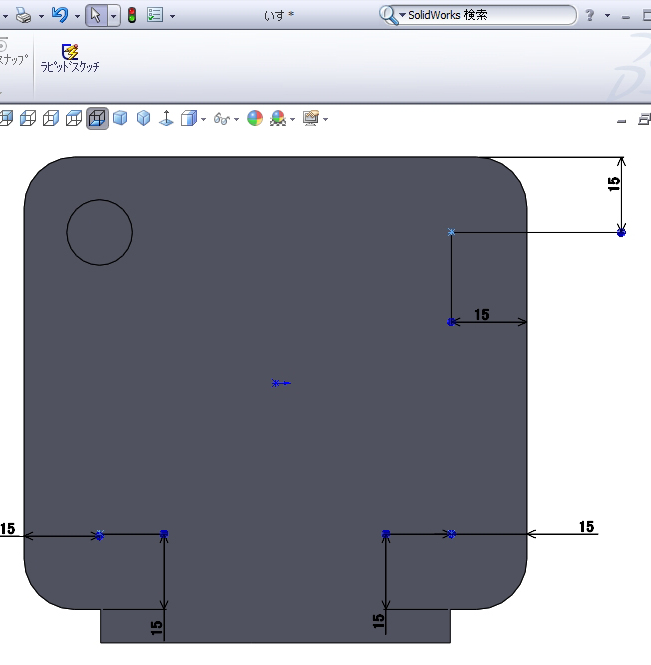Screen dimensions: 651x665
Task: Activate the Select arrow cursor tool
Action: point(96,15)
